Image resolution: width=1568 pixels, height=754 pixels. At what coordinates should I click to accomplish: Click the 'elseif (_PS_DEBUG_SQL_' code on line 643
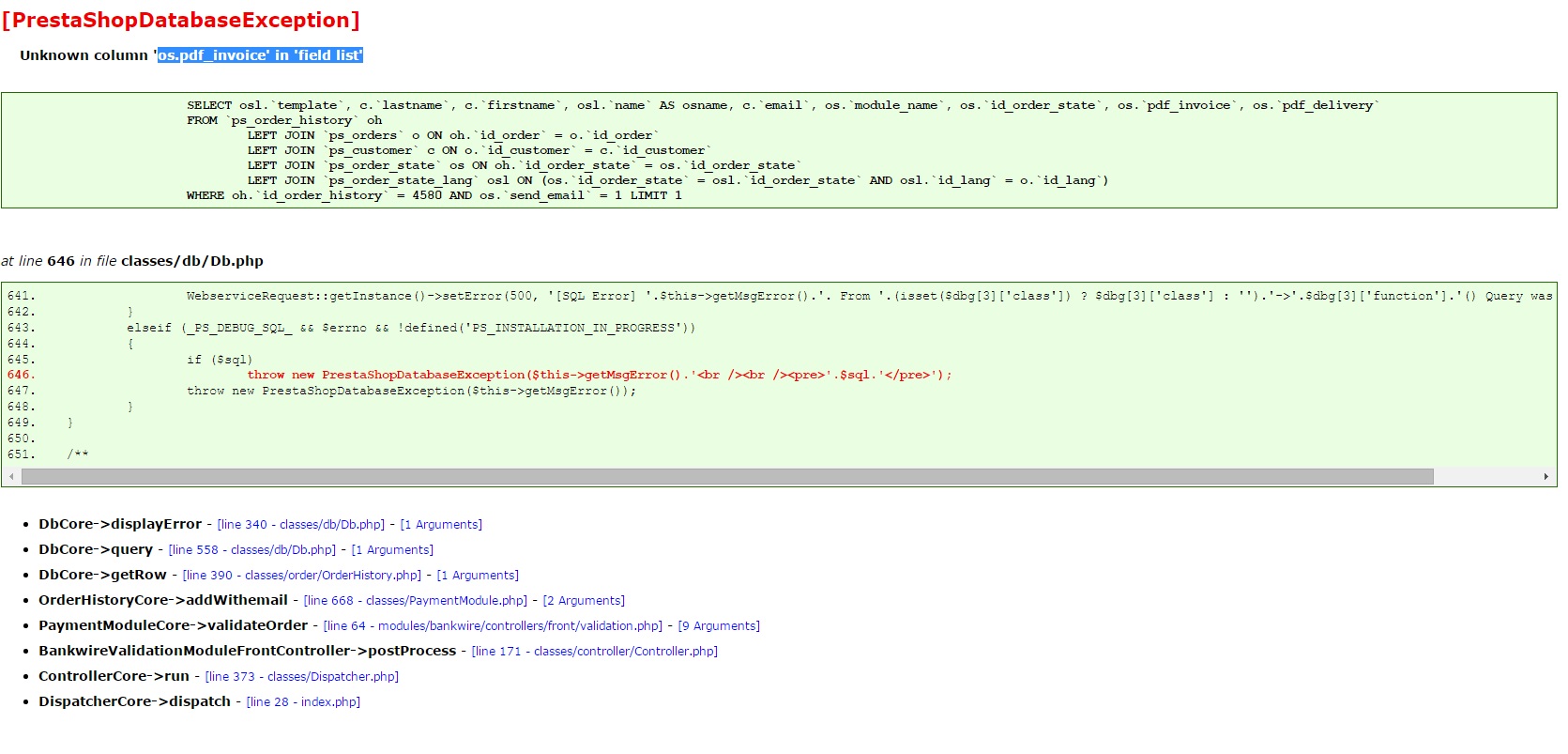[411, 328]
